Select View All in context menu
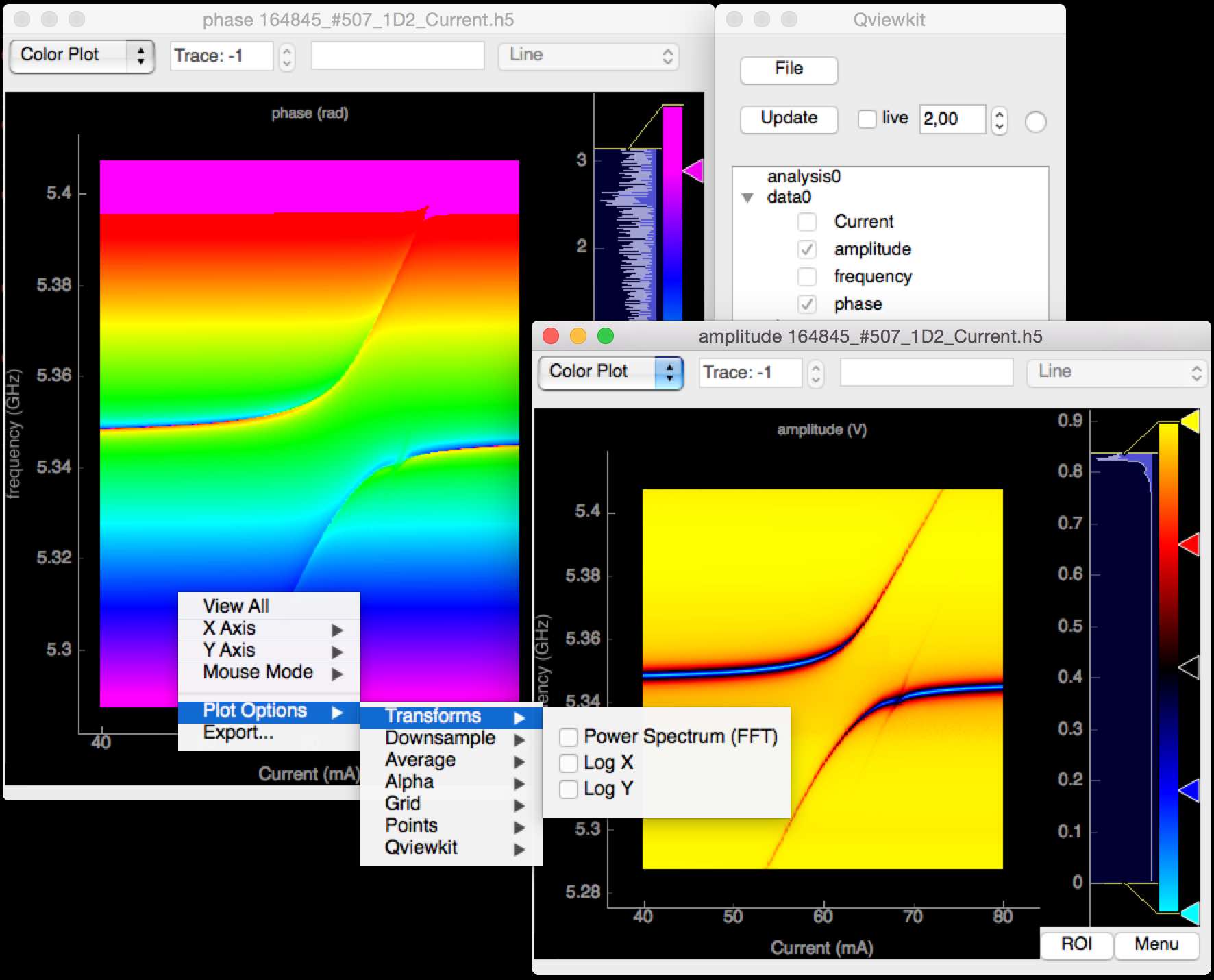Image resolution: width=1214 pixels, height=980 pixels. point(269,606)
